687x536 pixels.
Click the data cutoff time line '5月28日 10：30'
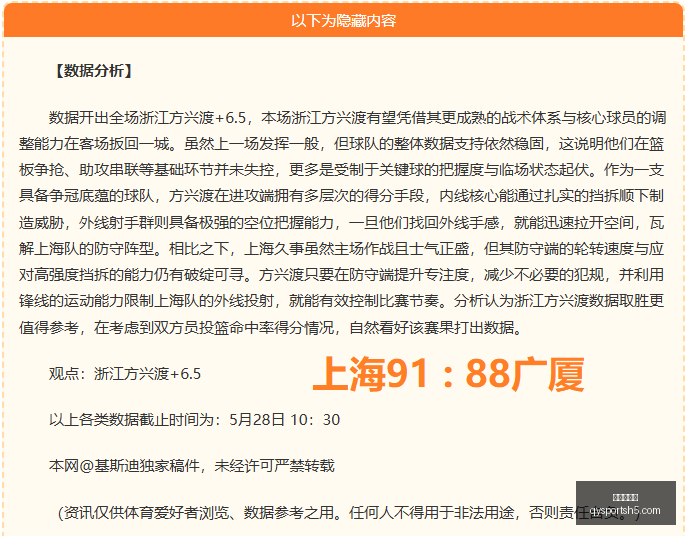pyautogui.click(x=284, y=420)
